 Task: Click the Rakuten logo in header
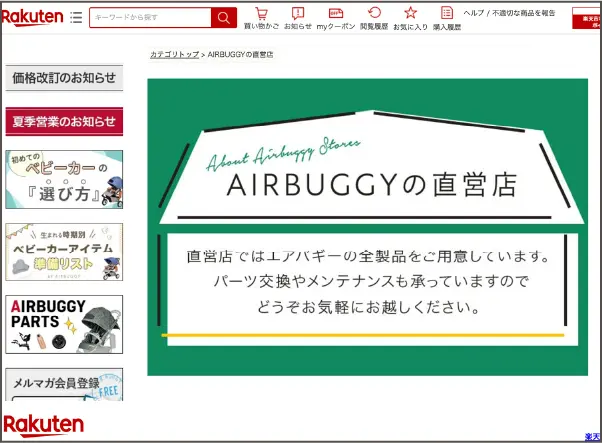pyautogui.click(x=32, y=17)
